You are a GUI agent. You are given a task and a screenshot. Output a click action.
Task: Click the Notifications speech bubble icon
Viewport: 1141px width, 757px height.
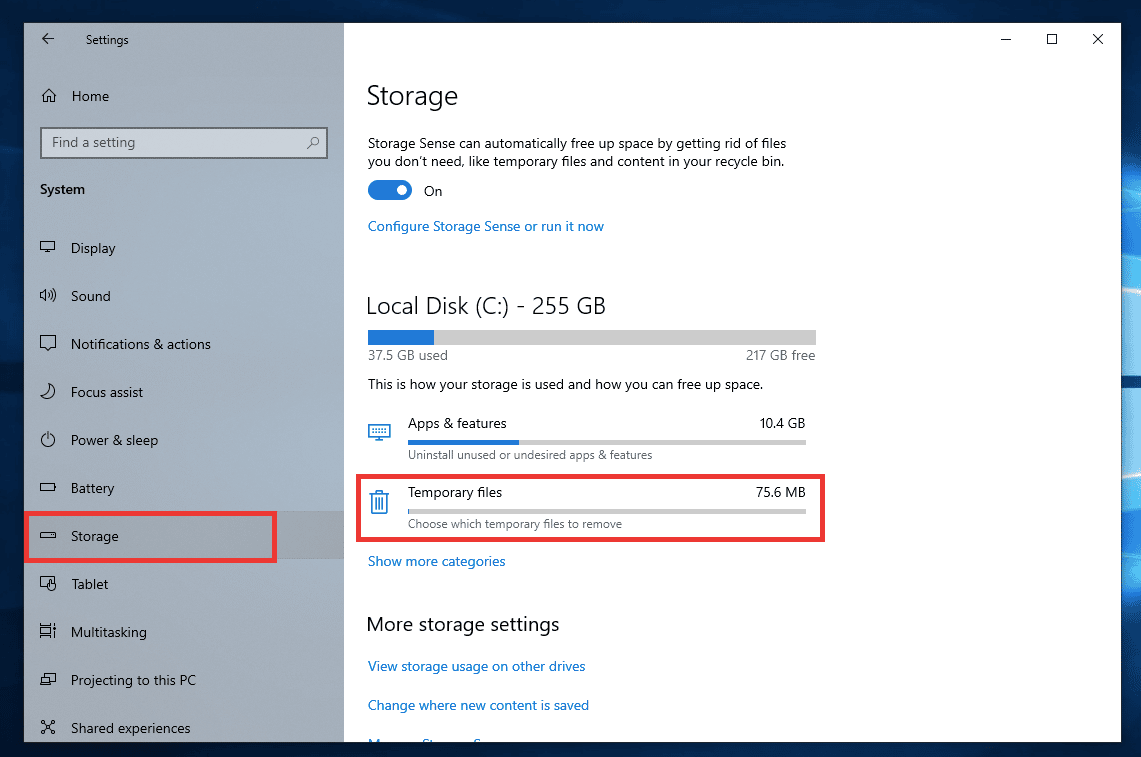(x=48, y=344)
